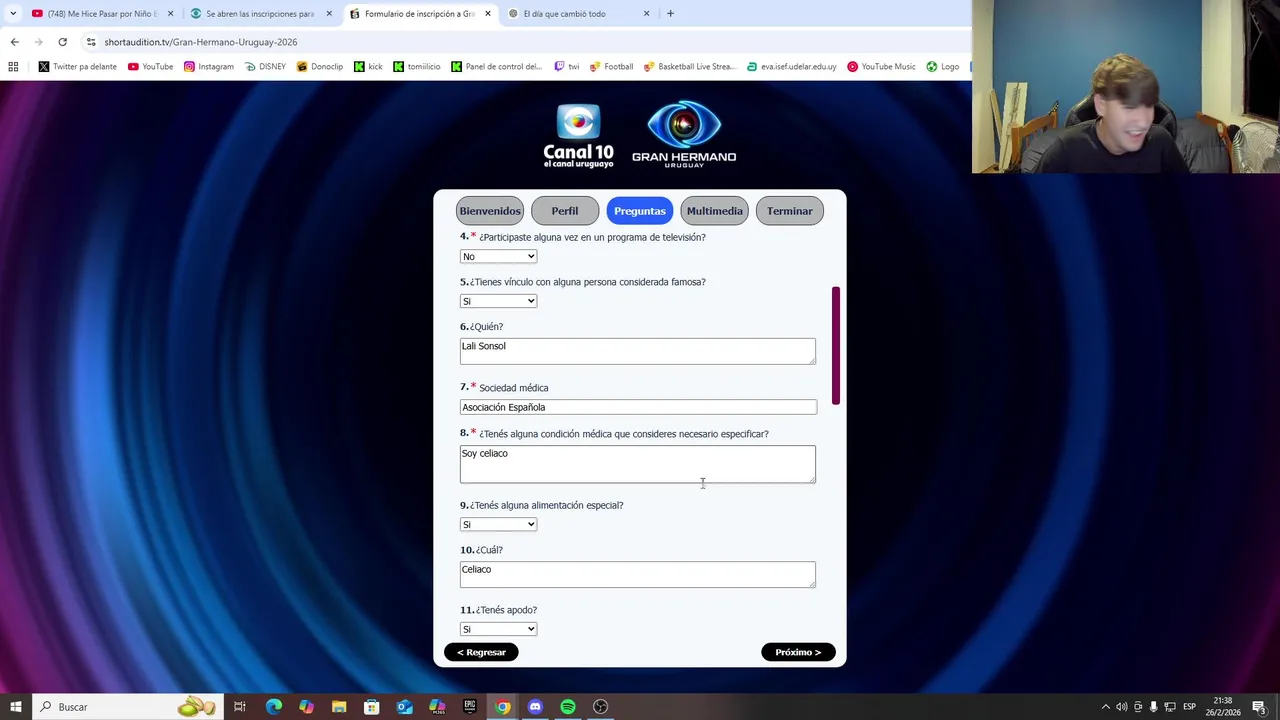
Task: Open Epic Games launcher from taskbar
Action: coord(469,707)
